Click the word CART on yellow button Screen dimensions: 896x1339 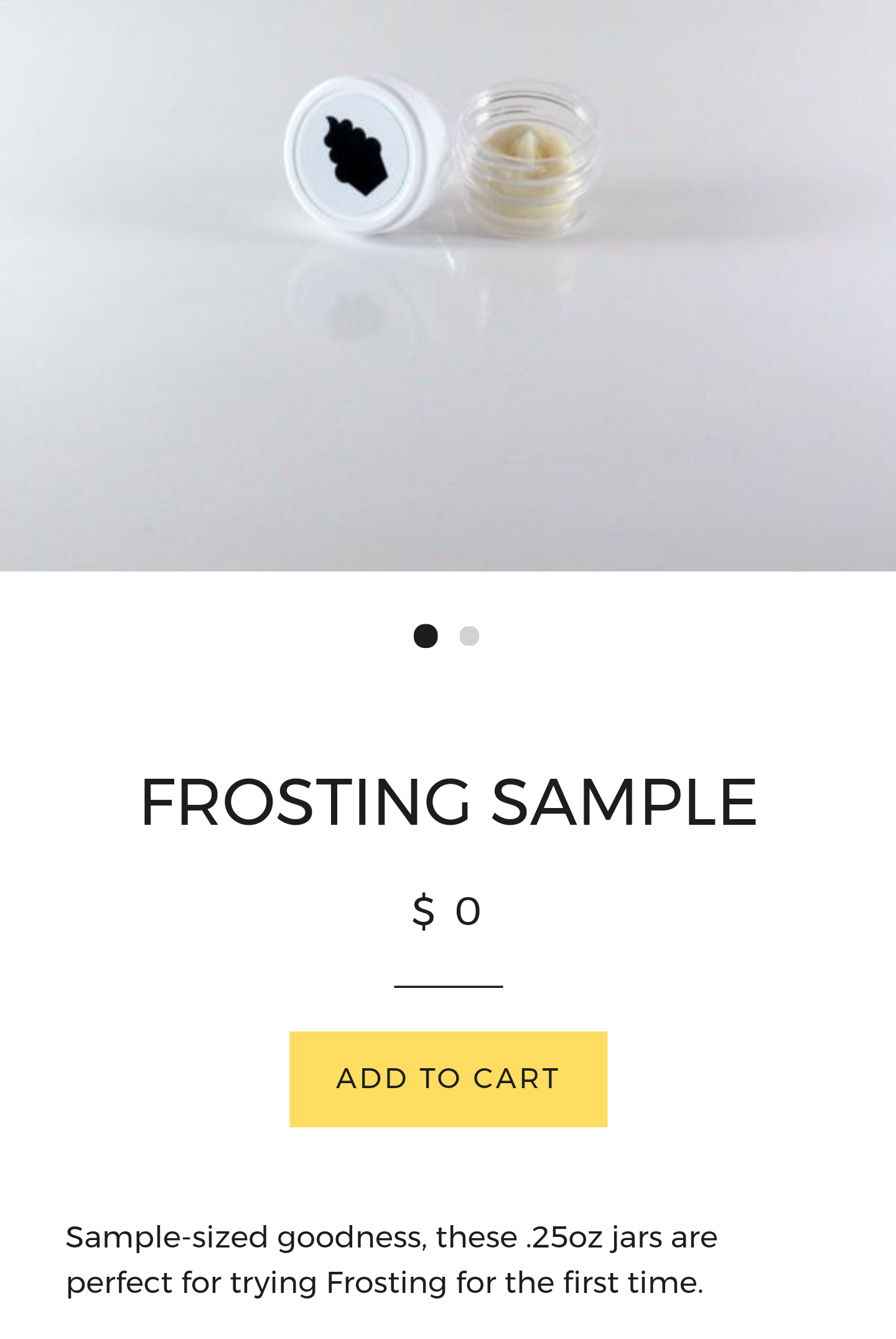(x=516, y=1079)
